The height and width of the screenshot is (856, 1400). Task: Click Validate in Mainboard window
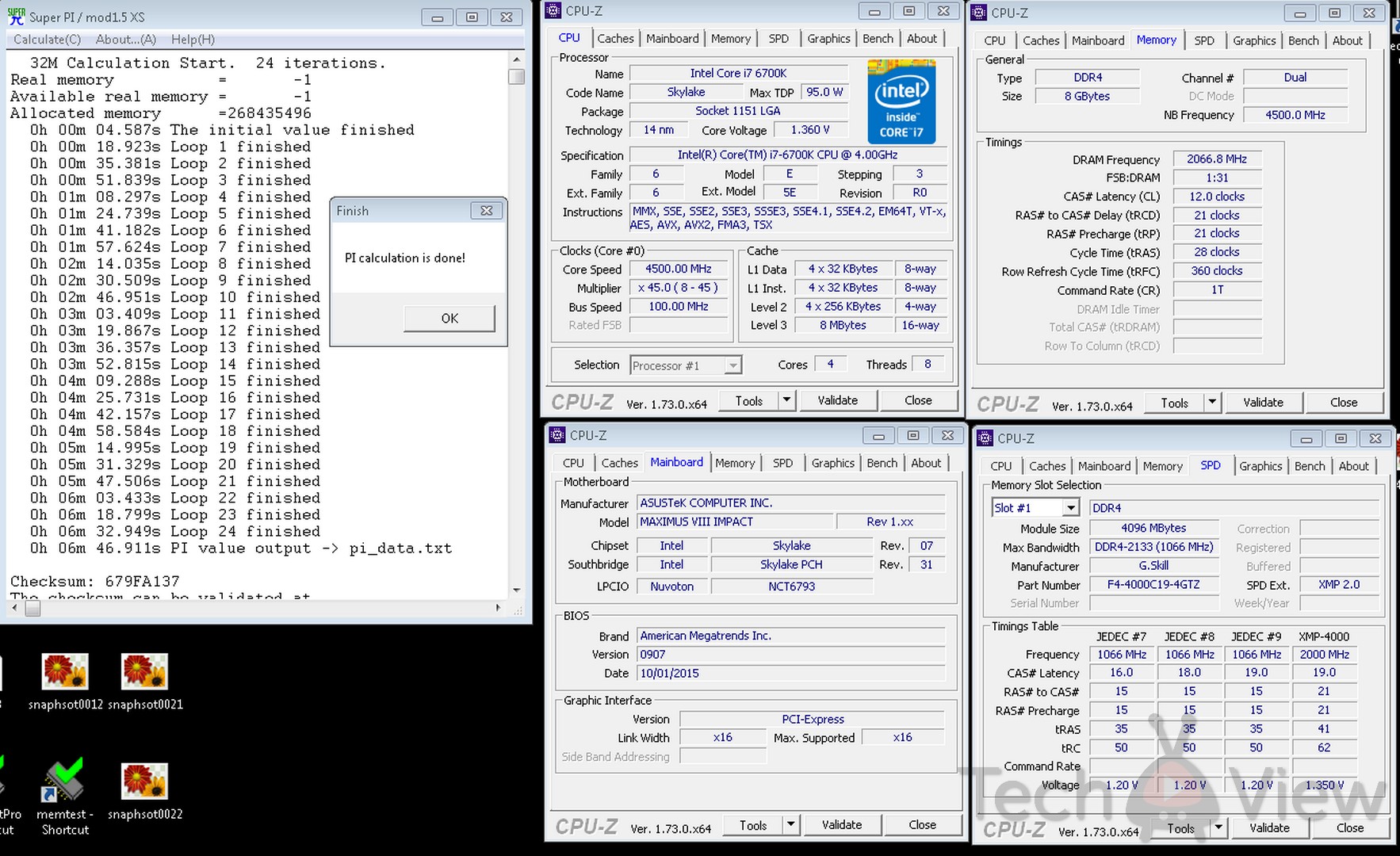pyautogui.click(x=842, y=825)
